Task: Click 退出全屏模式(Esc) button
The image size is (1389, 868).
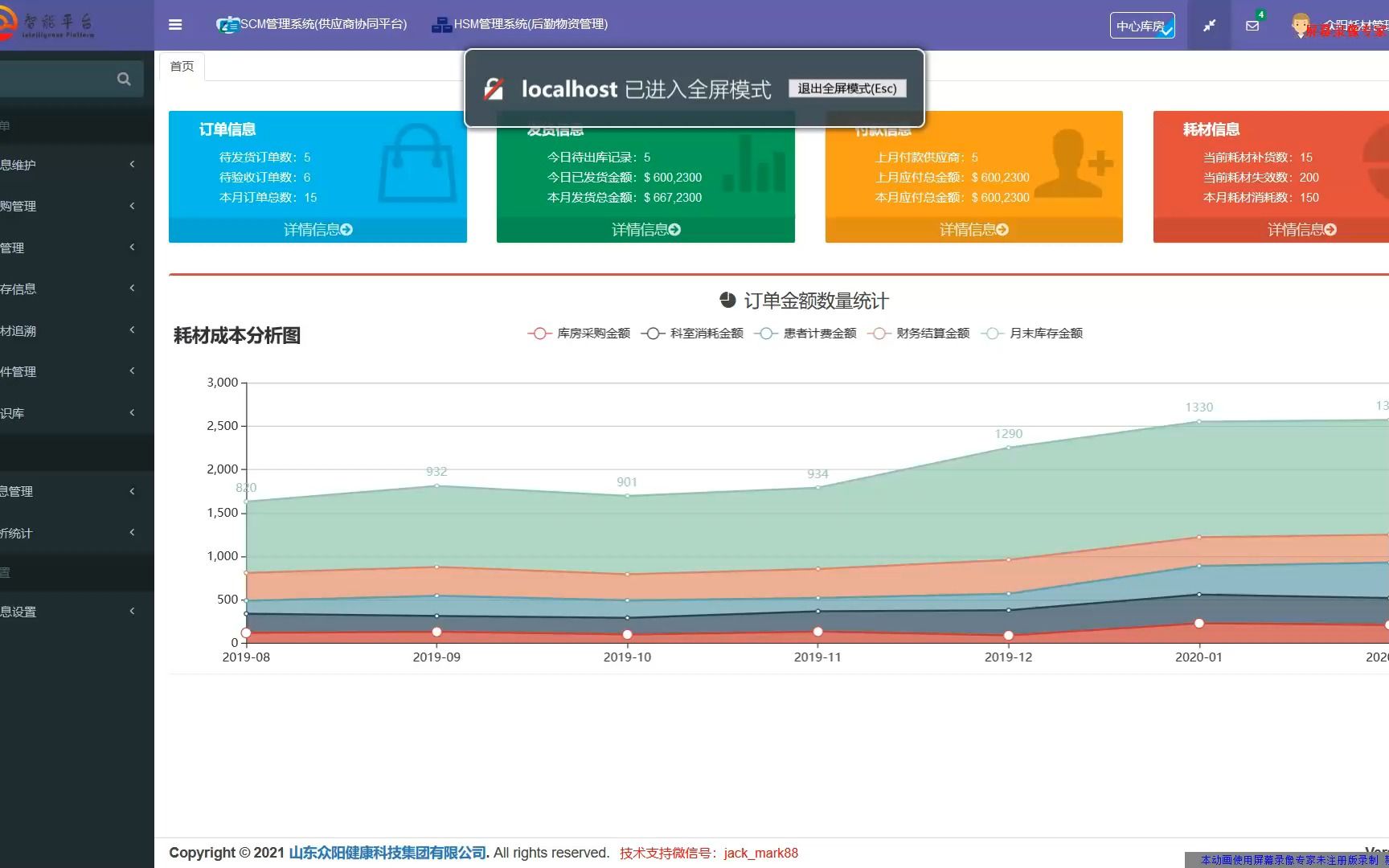Action: (x=847, y=88)
